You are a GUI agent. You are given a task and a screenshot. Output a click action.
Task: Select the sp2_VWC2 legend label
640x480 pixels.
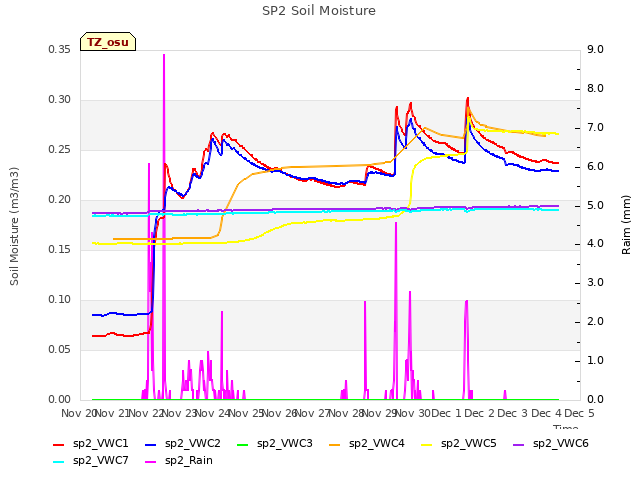point(193,444)
